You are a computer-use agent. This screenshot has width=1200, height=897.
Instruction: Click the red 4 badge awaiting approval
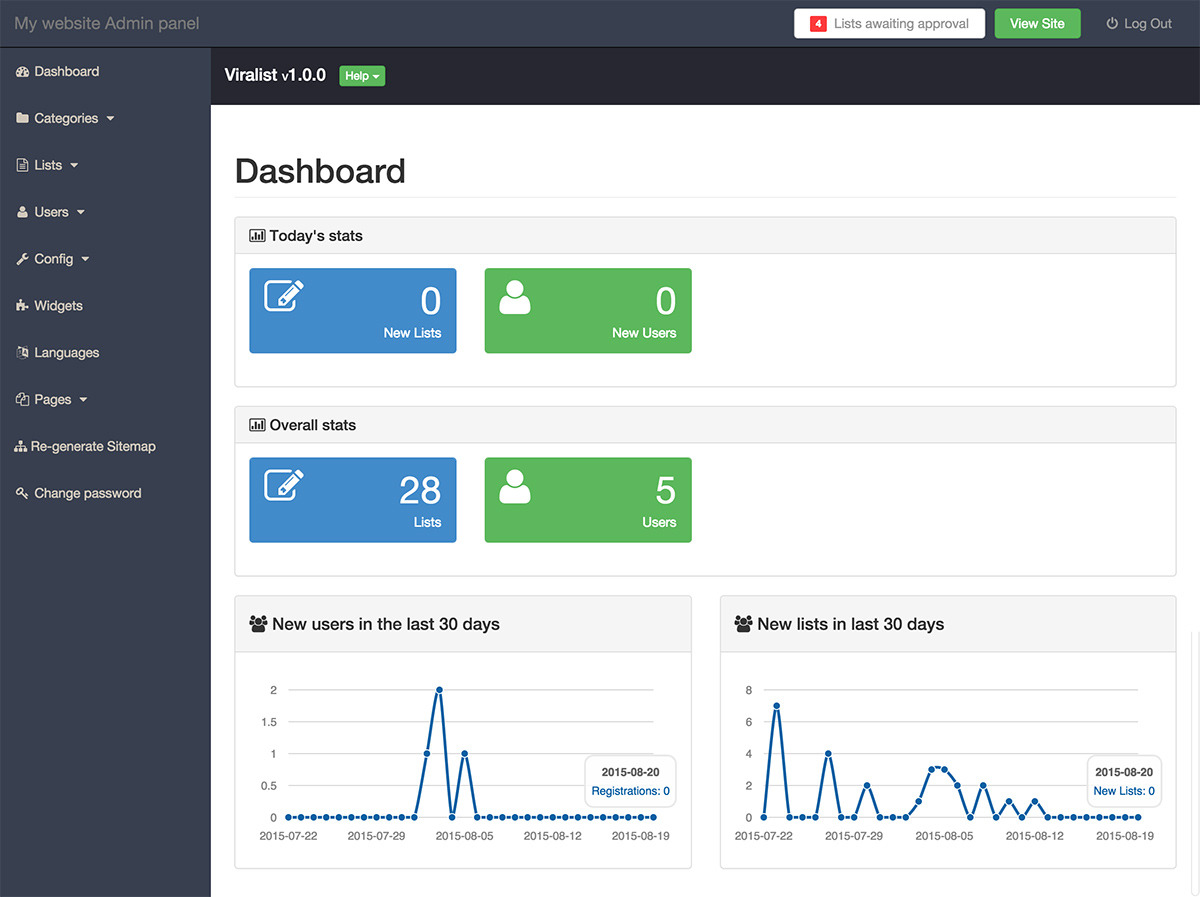(818, 23)
